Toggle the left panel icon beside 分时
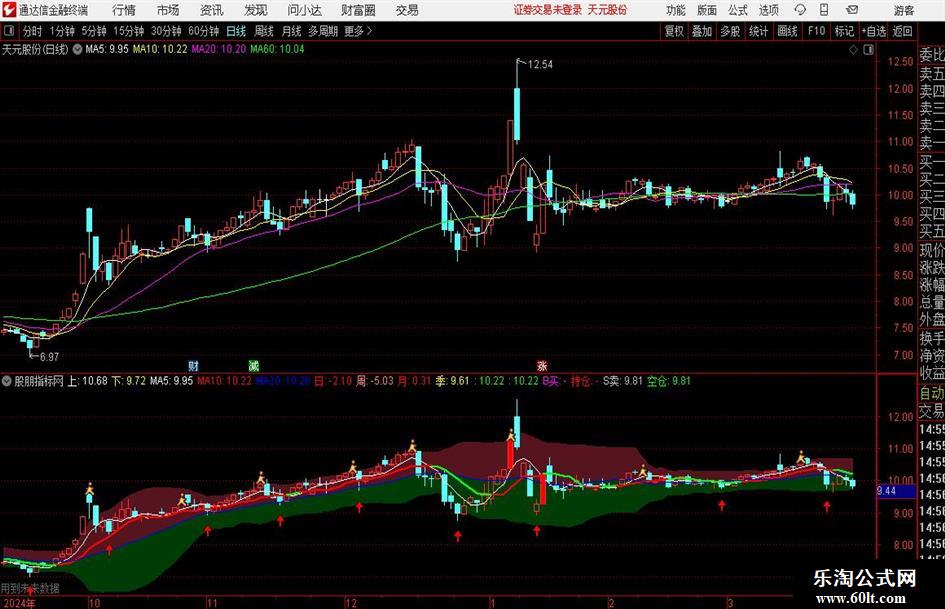The width and height of the screenshot is (945, 609). pyautogui.click(x=8, y=31)
